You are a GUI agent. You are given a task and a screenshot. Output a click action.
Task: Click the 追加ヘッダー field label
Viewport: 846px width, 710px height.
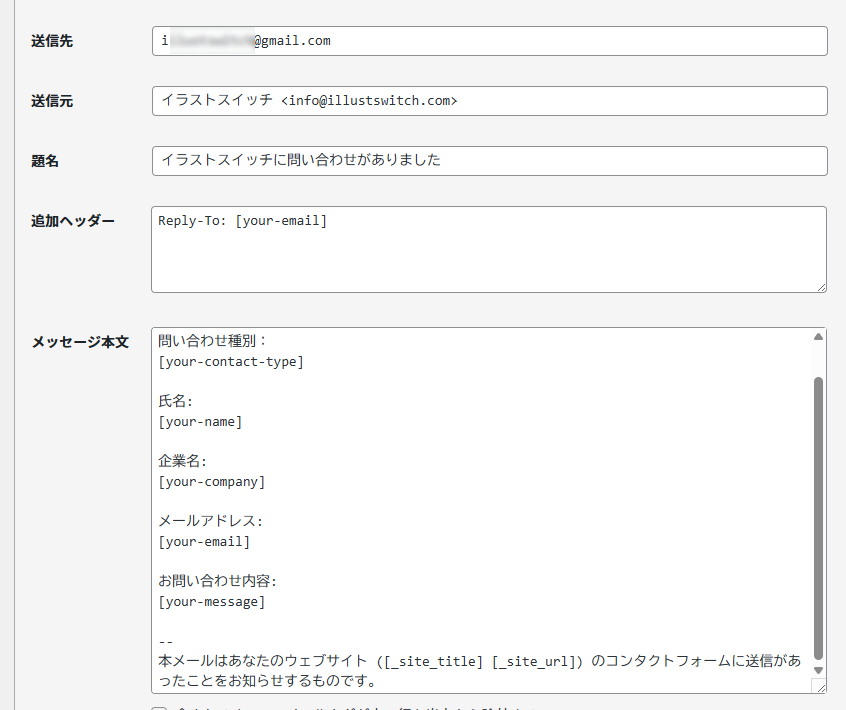tap(73, 221)
